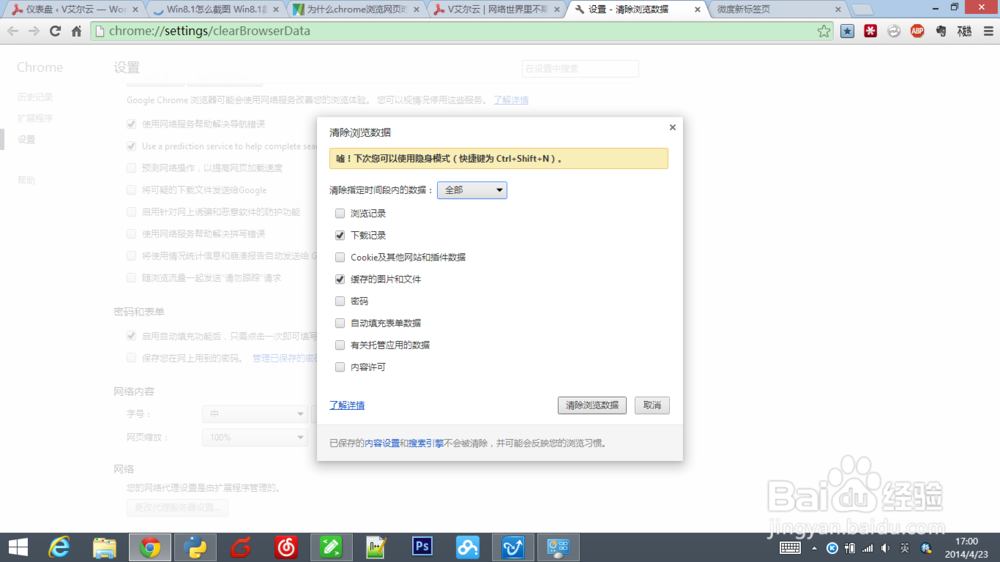Viewport: 1000px width, 562px height.
Task: Open the Windows Start button
Action: [18, 547]
